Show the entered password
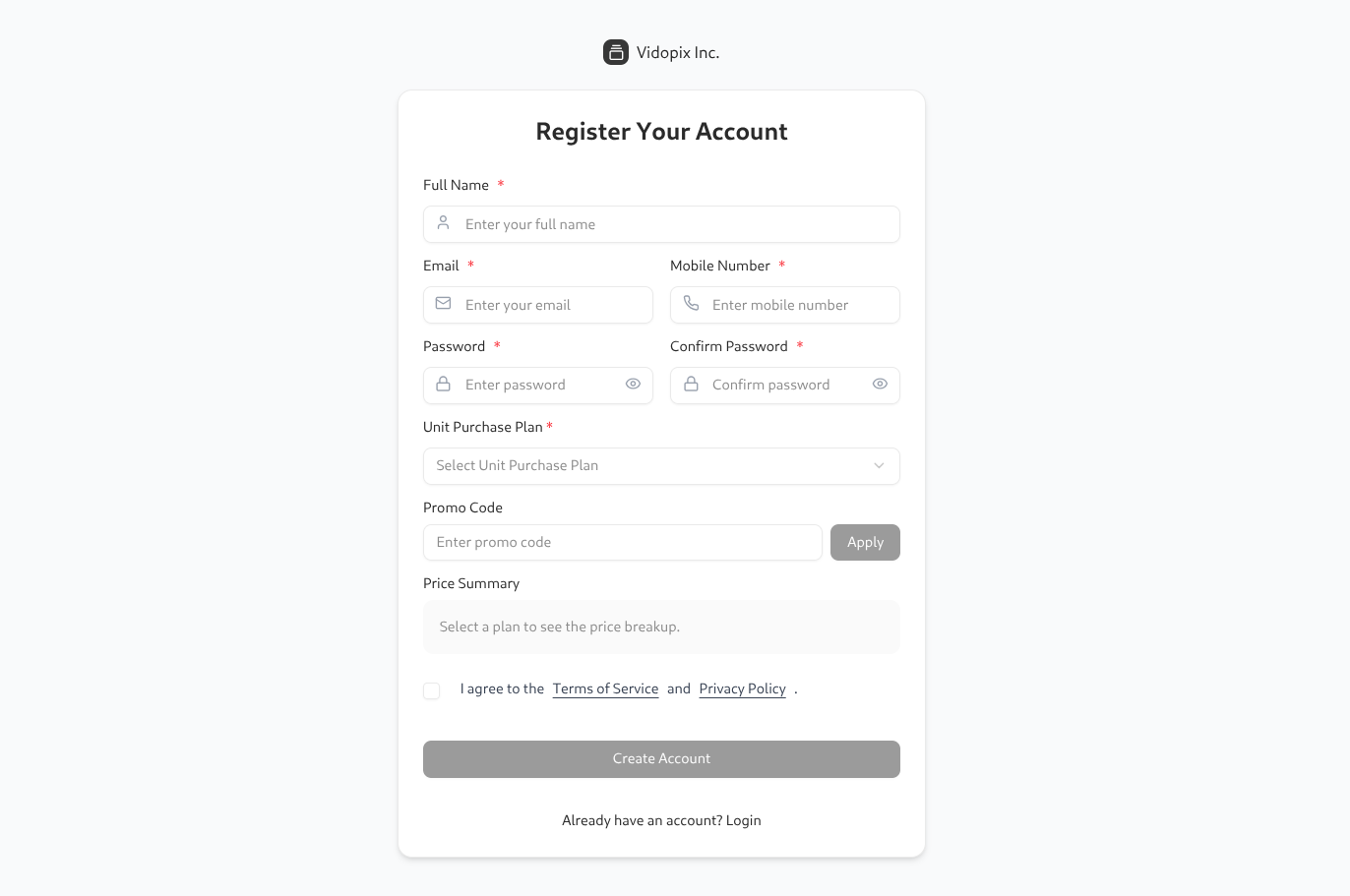1350x896 pixels. click(x=633, y=384)
